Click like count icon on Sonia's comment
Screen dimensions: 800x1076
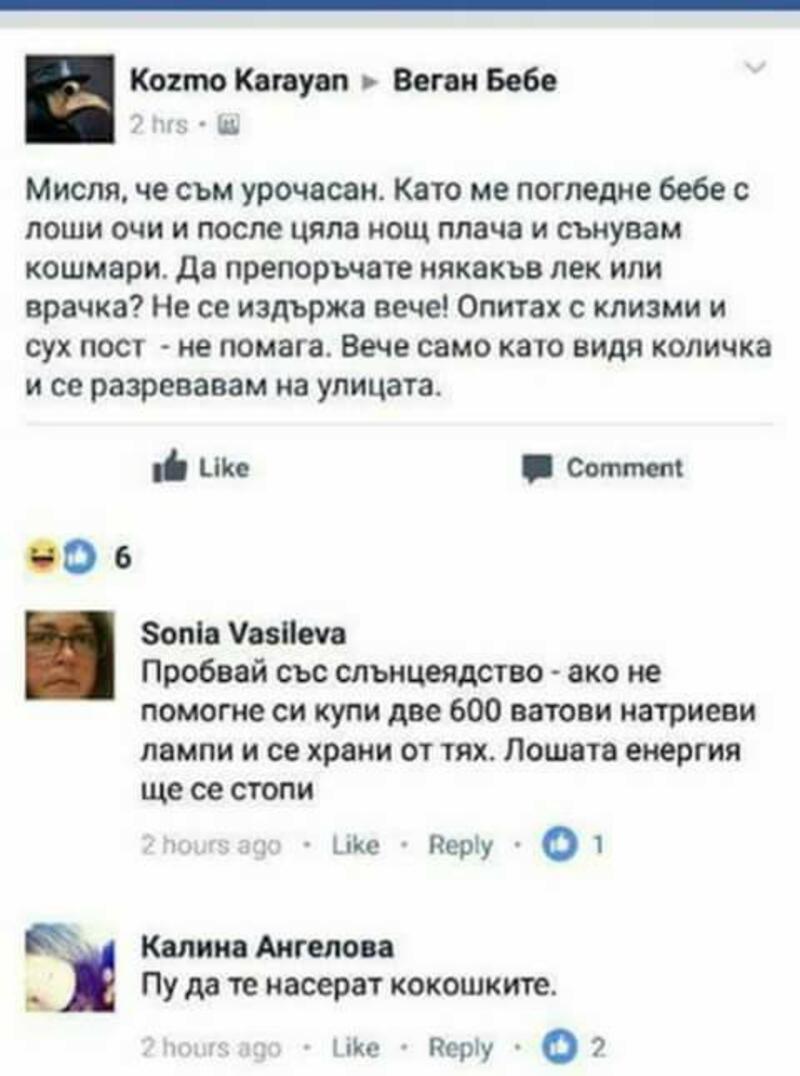pyautogui.click(x=561, y=845)
